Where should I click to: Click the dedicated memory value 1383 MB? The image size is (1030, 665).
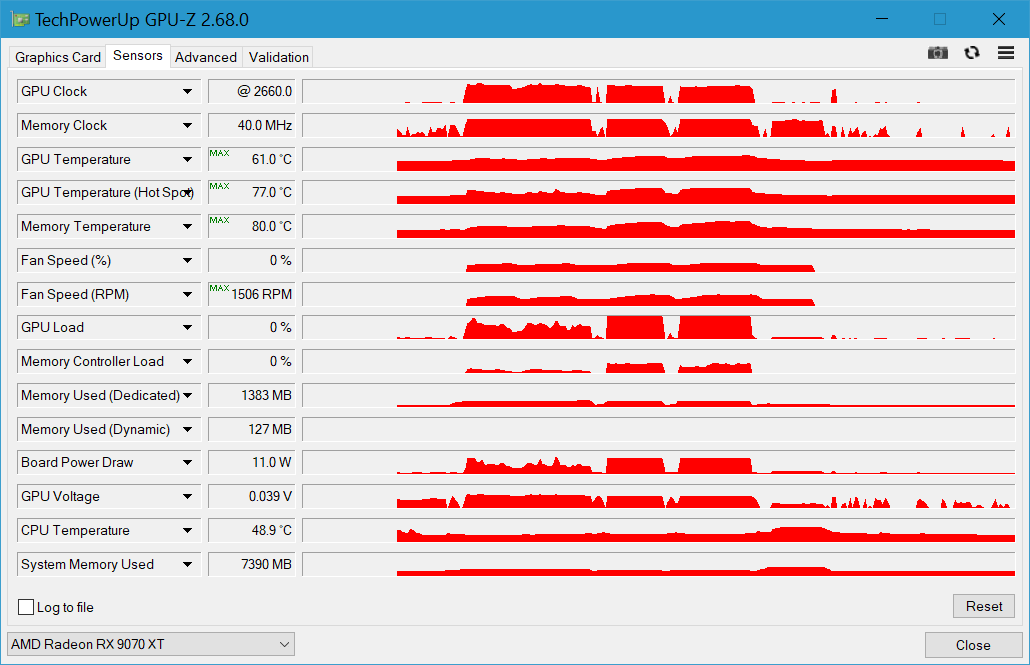252,396
